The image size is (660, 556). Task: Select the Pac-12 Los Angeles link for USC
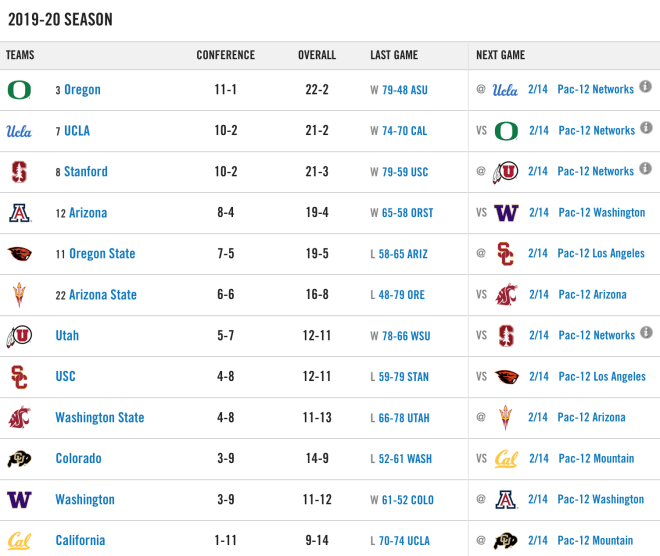click(x=602, y=376)
